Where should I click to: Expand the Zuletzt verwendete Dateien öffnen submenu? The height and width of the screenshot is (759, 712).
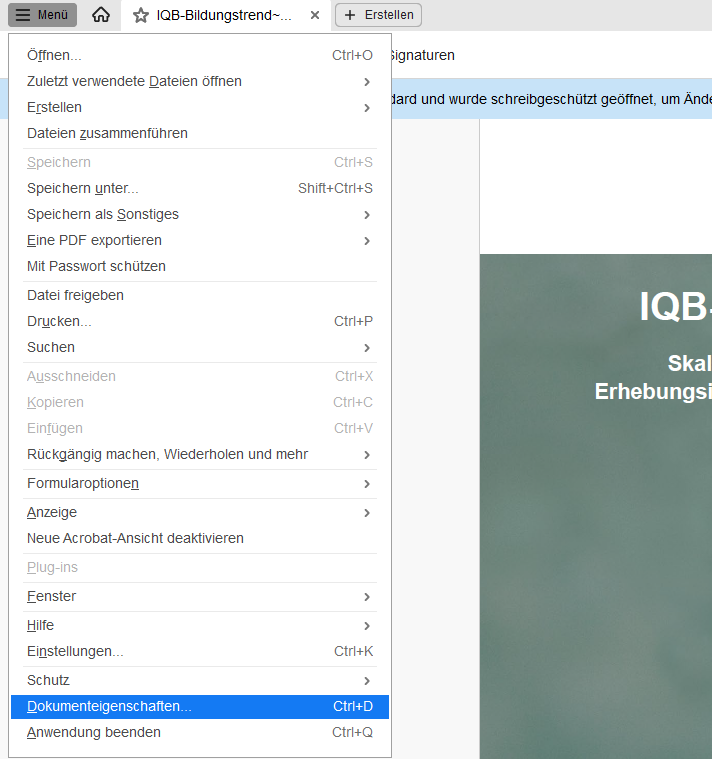click(x=367, y=81)
